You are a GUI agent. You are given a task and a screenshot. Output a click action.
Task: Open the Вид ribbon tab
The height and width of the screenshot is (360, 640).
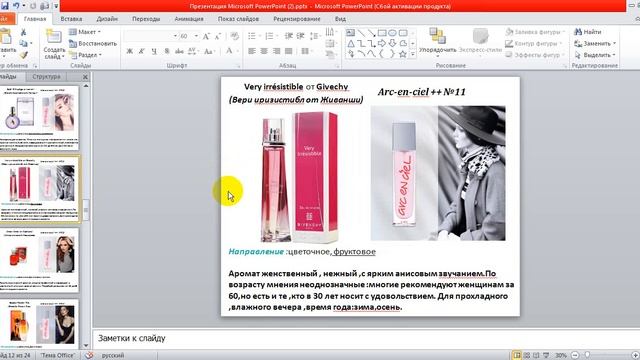point(340,19)
